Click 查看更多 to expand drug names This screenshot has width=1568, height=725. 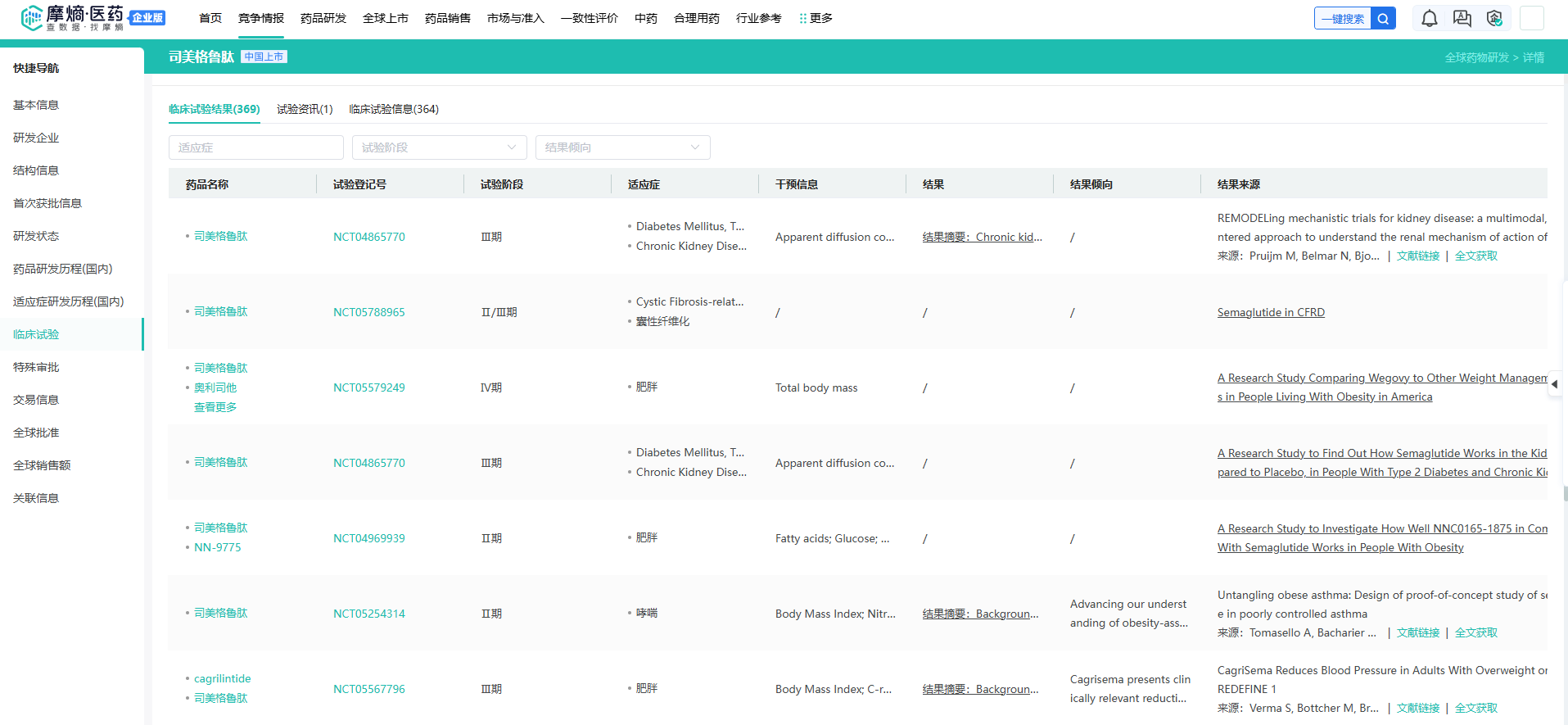[215, 407]
